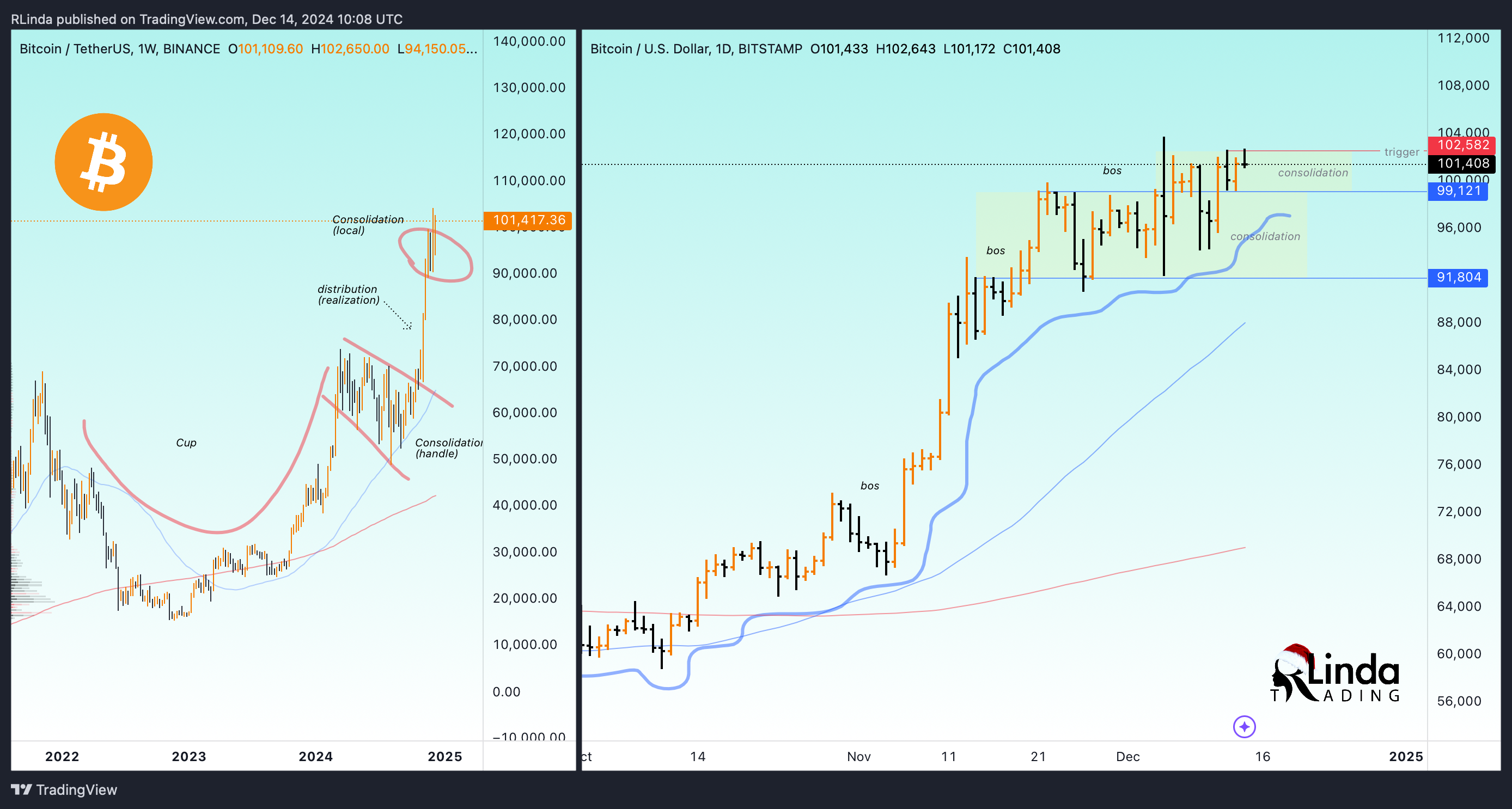Select the red 102,582 price label
This screenshot has width=1512, height=809.
[x=1462, y=145]
